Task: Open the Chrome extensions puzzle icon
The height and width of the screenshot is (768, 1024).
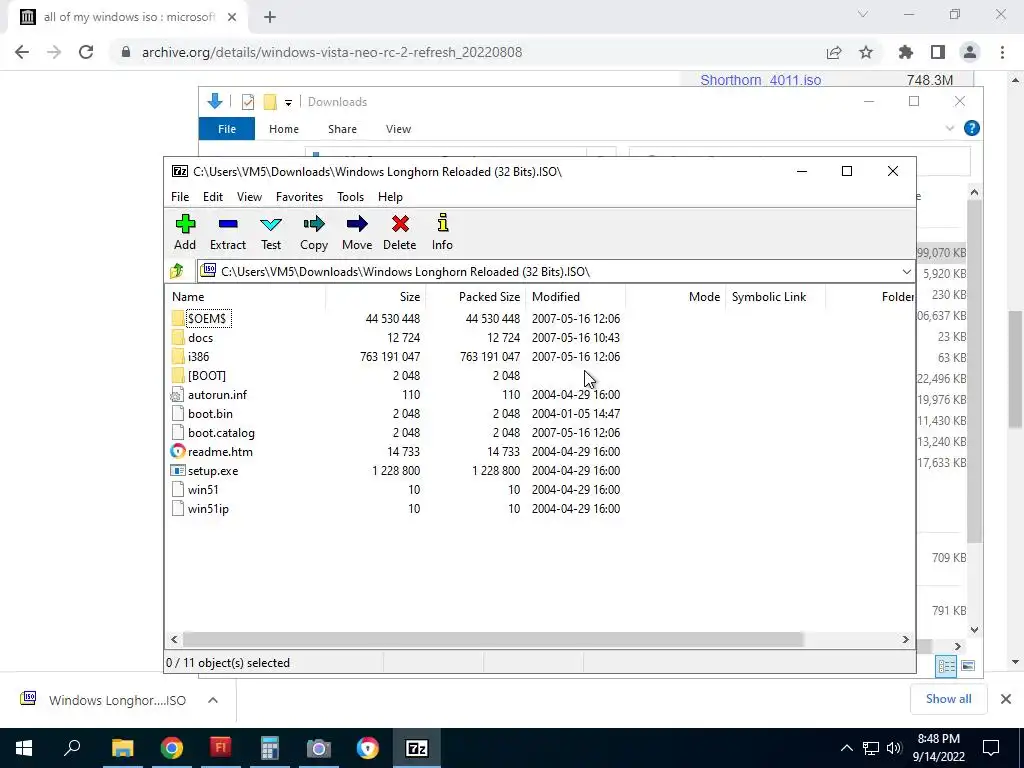Action: 906,52
